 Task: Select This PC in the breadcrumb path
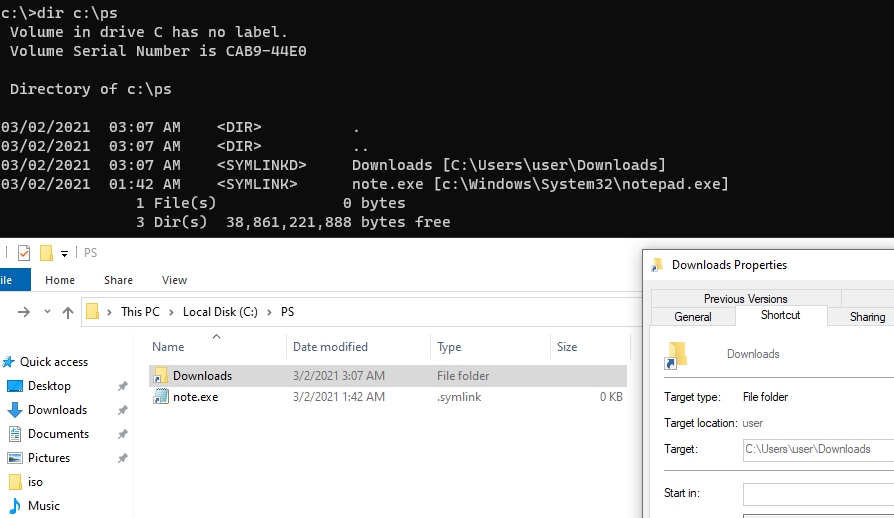pos(140,312)
